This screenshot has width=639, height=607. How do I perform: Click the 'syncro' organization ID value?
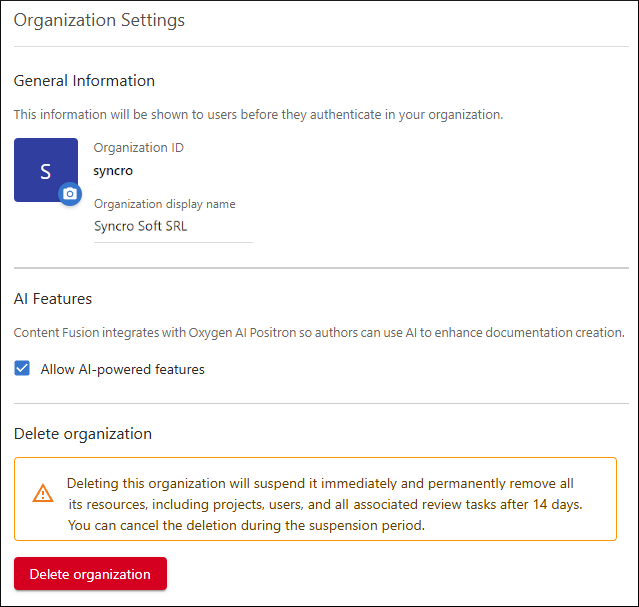click(113, 170)
